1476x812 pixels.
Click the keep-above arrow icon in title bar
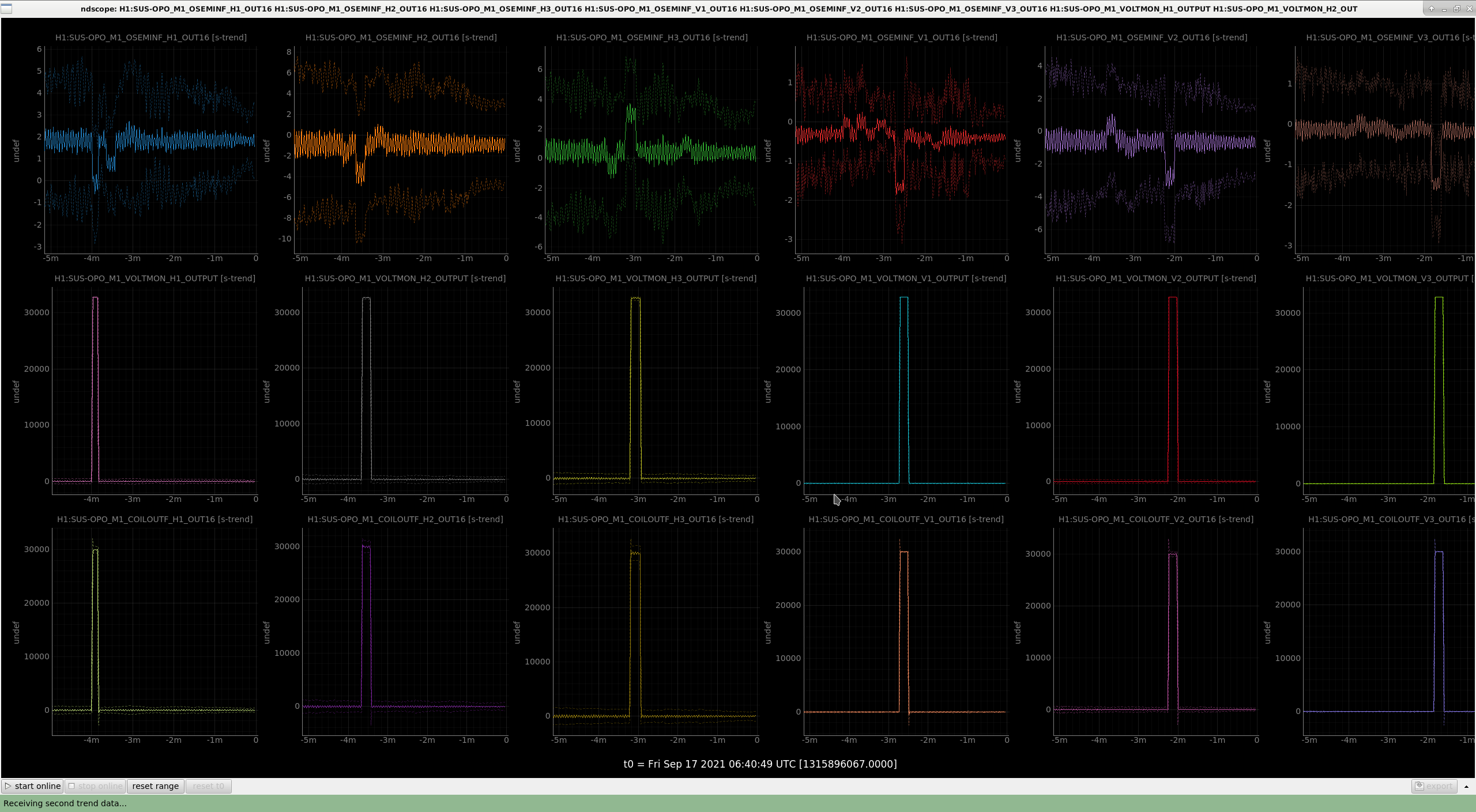pos(1431,9)
